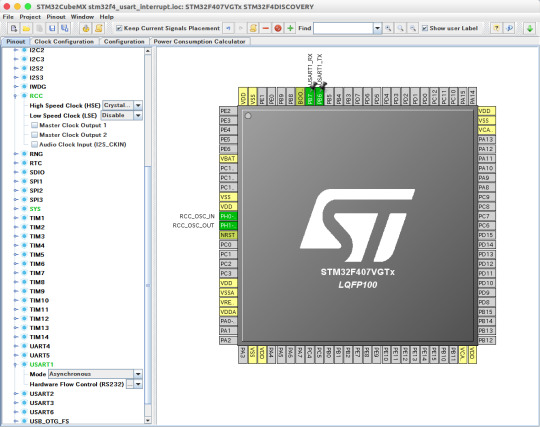Toggle the Show user Label checkbox
The image size is (540, 427).
point(425,28)
